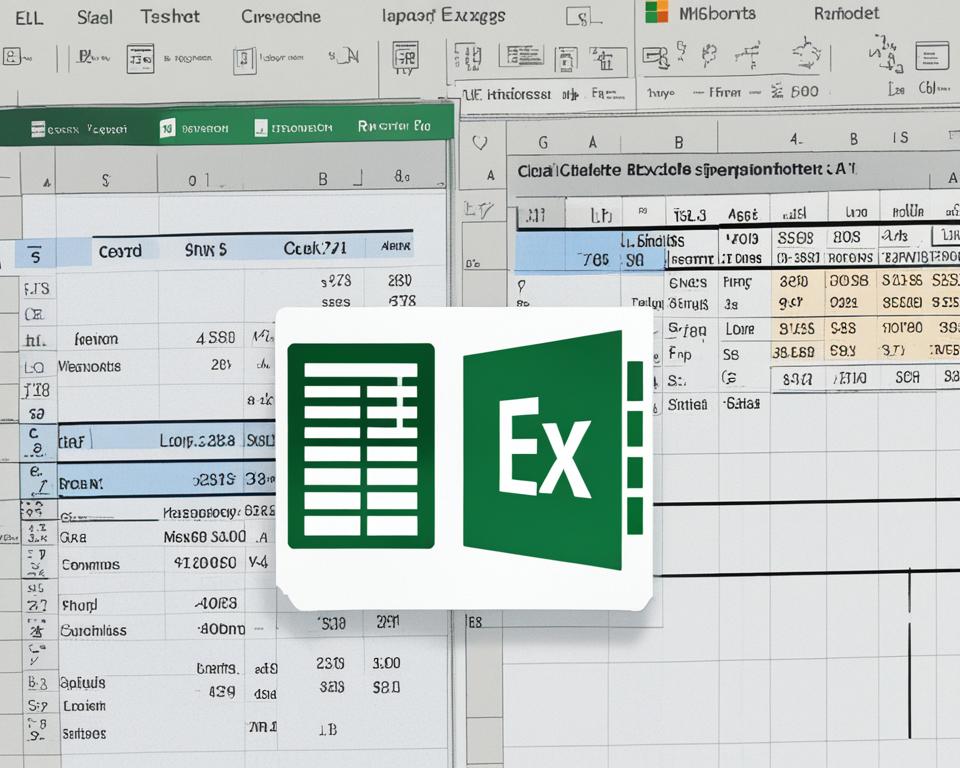Viewport: 960px width, 768px height.
Task: Click the 'Fharjl' cell
Action: [80, 606]
